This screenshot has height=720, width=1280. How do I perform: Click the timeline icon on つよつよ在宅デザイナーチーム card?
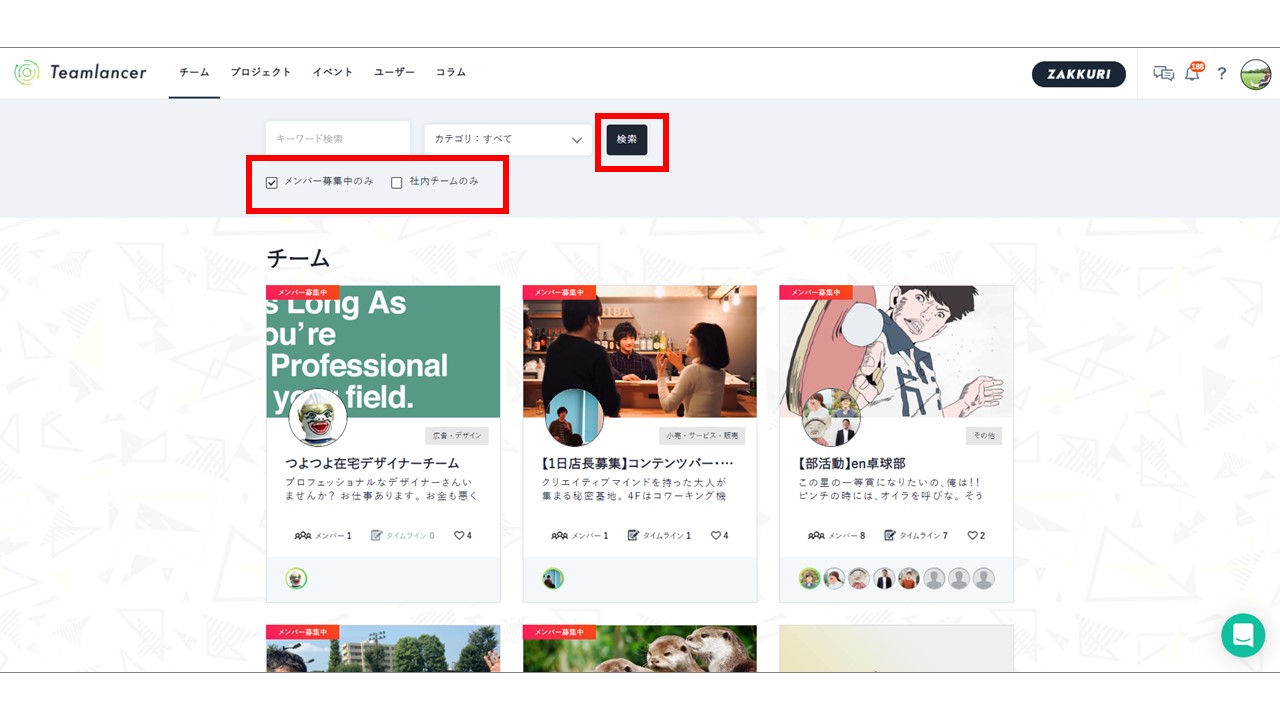point(376,536)
